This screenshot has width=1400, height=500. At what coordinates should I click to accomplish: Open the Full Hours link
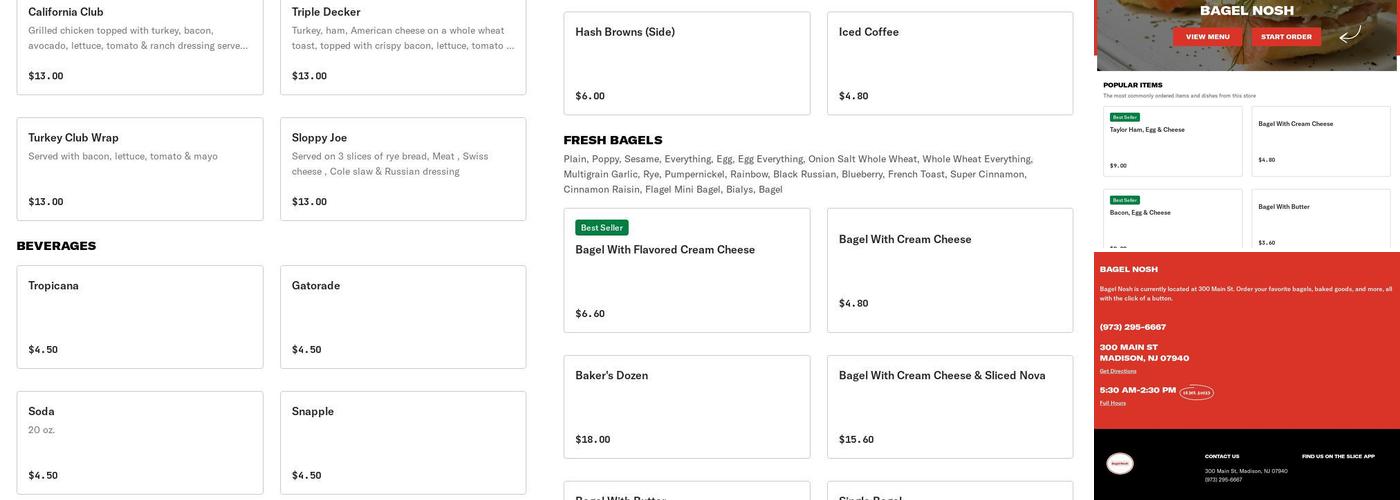[x=1112, y=403]
